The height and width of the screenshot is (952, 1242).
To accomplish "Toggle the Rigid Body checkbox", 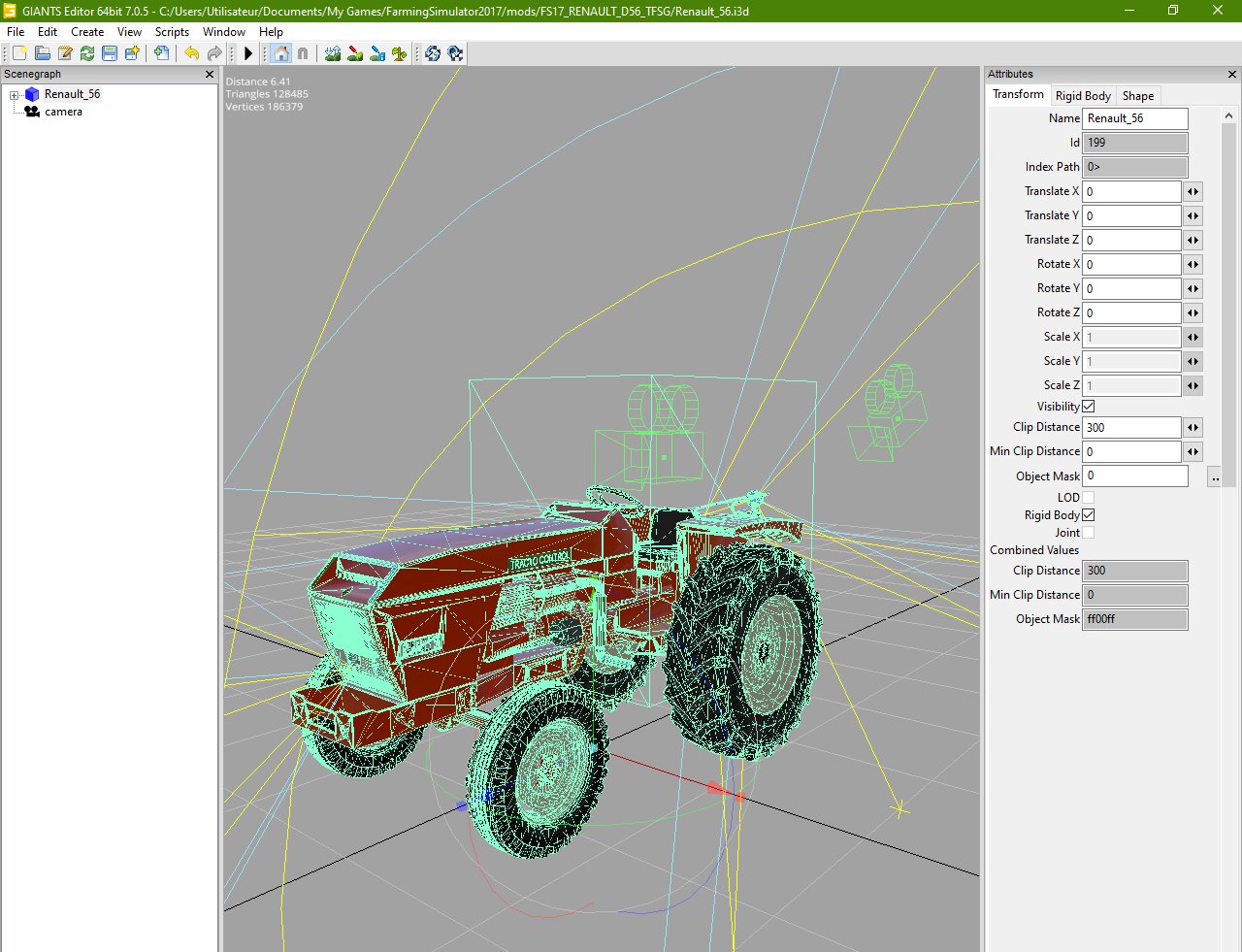I will pos(1089,515).
